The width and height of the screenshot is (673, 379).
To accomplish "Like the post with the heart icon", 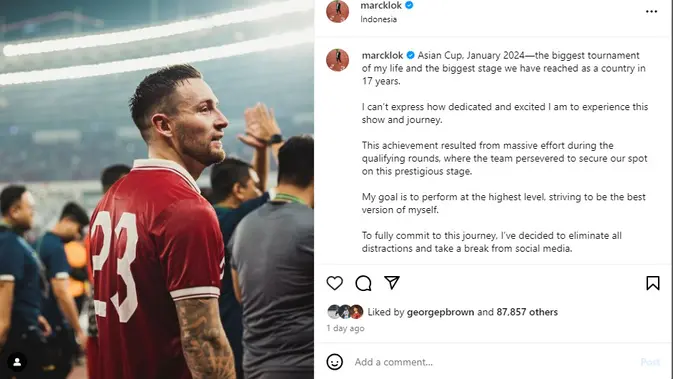I will [334, 283].
